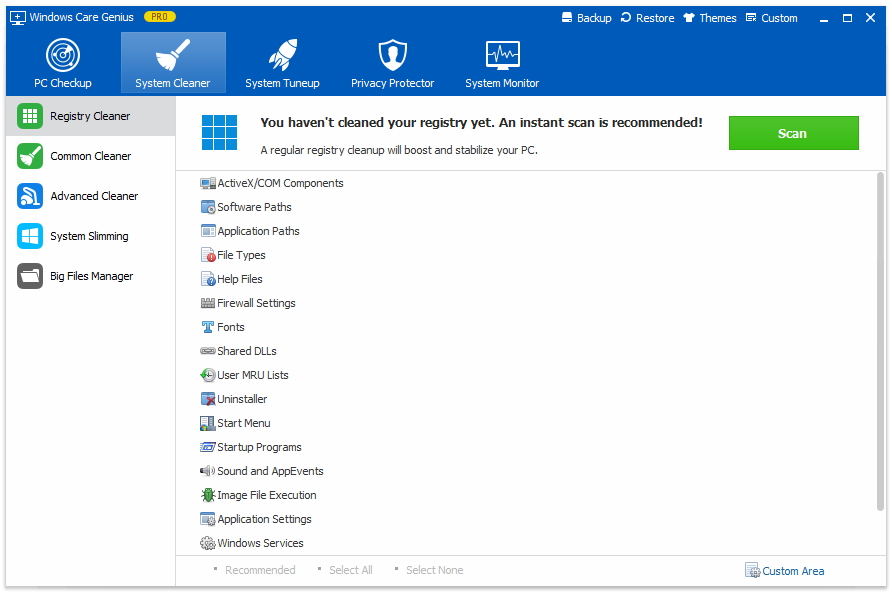Open Backup in the title bar

pos(587,18)
